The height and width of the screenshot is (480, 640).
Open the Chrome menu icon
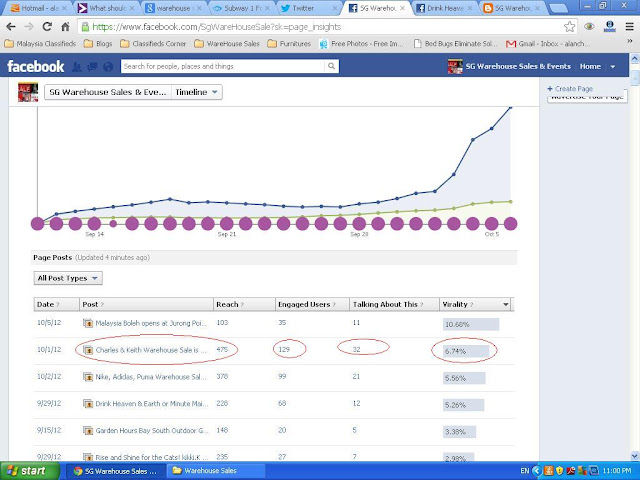(630, 27)
